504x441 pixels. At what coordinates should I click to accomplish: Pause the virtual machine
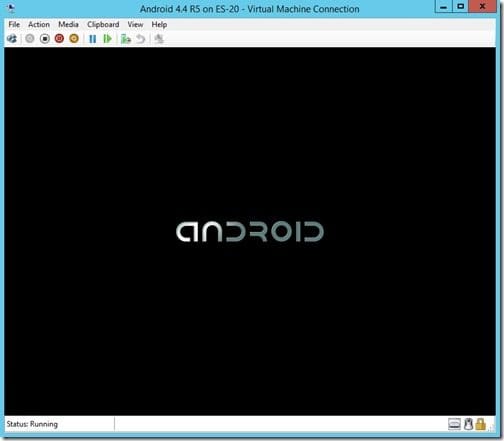(x=93, y=39)
